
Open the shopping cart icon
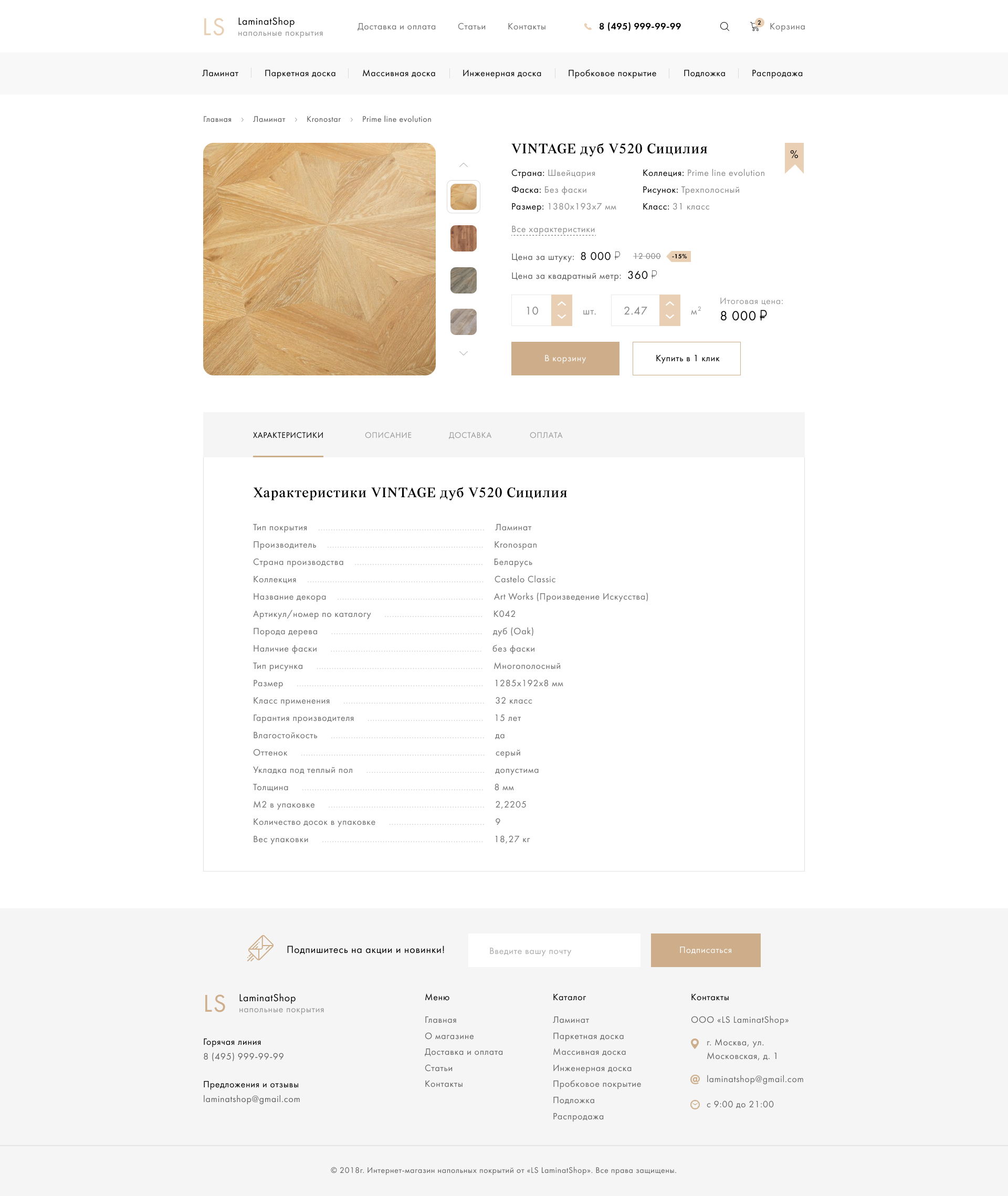pos(755,26)
